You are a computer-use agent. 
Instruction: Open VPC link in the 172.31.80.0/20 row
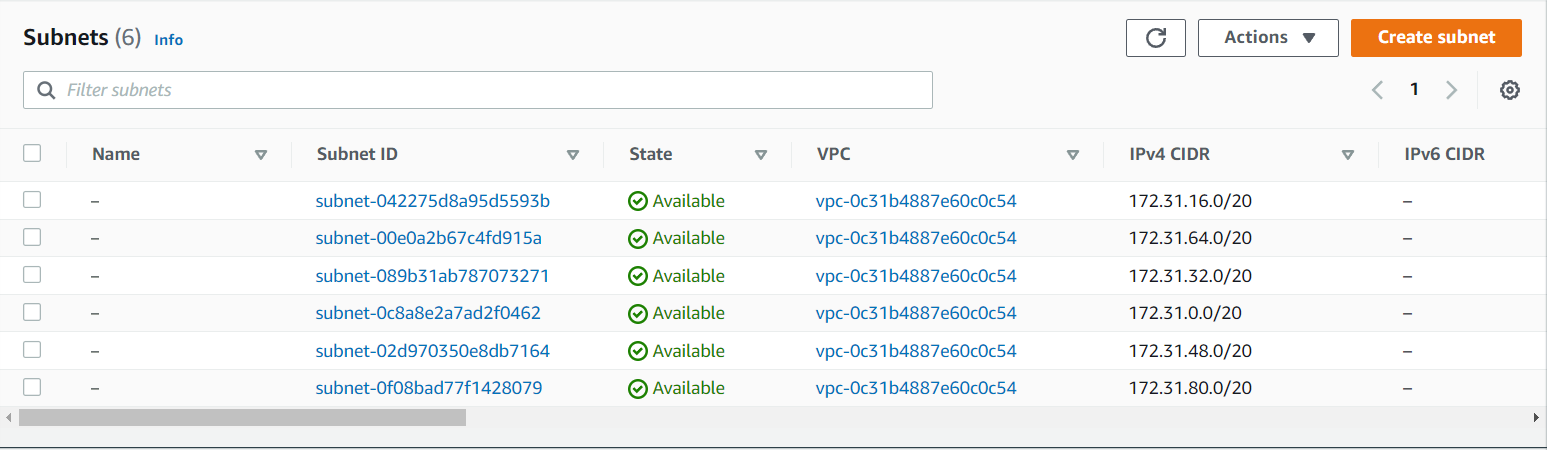click(916, 388)
